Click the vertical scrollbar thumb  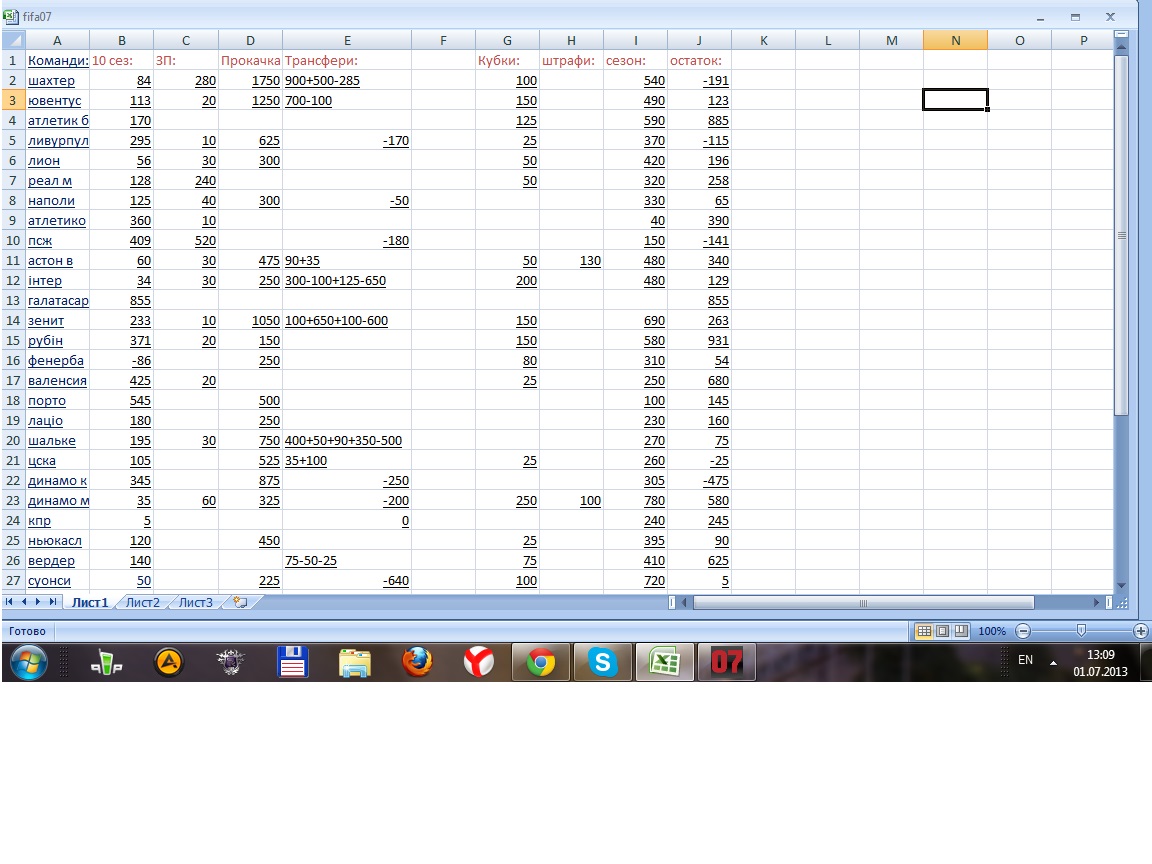pos(1121,235)
